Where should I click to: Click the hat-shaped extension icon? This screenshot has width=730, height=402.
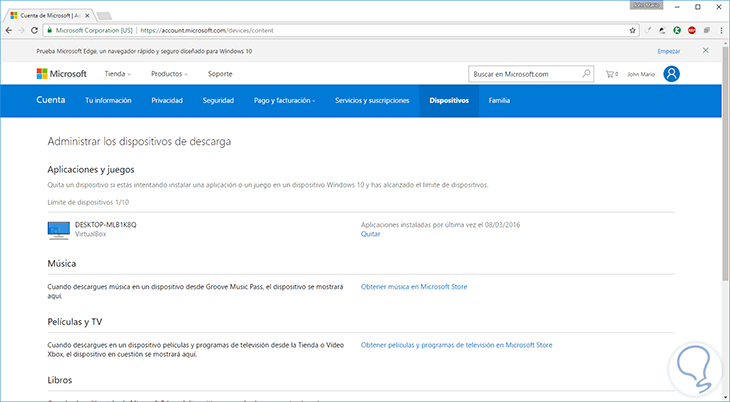662,30
